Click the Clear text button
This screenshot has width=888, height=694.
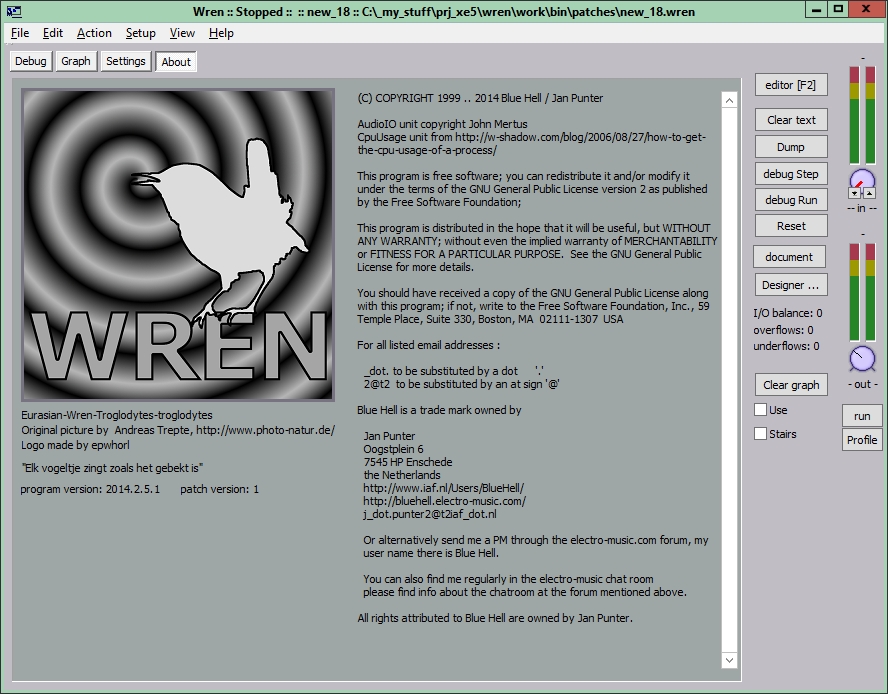point(791,120)
